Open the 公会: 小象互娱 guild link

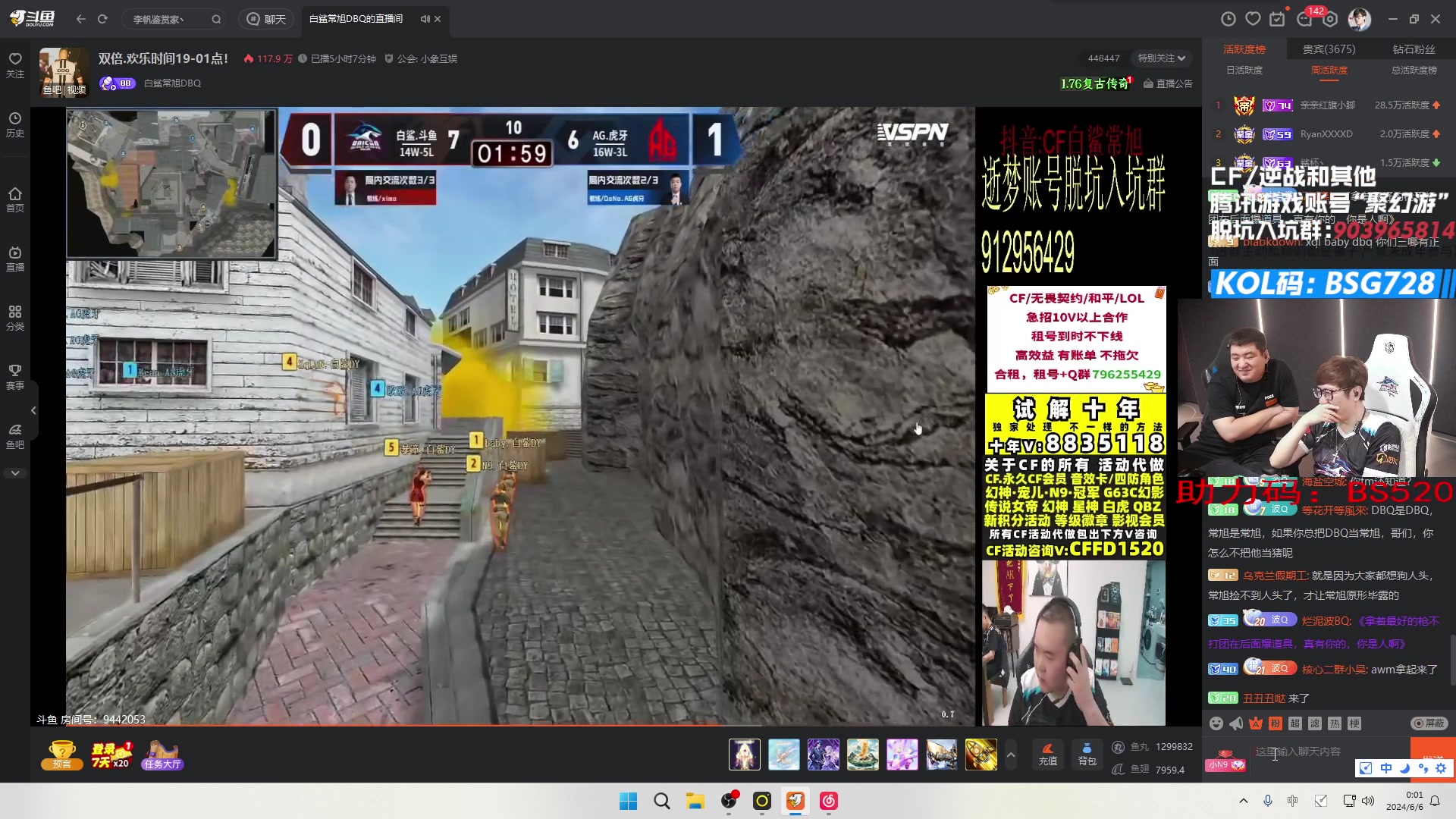click(421, 58)
